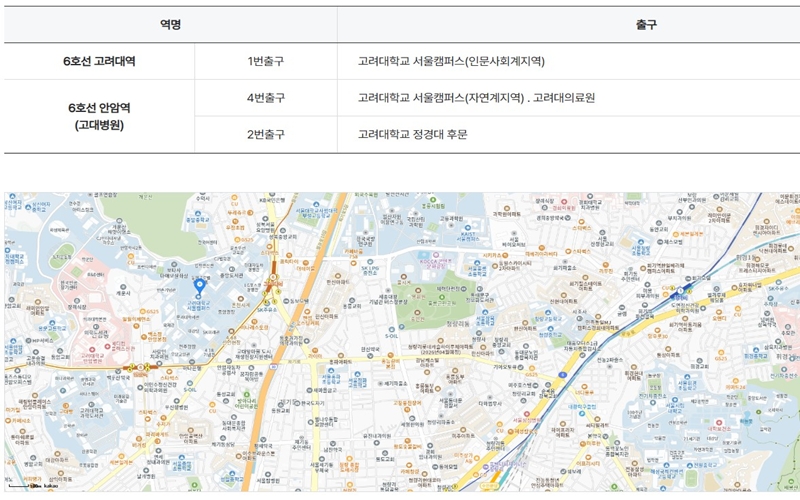Click 고려대학교 서울캠퍼스(인문사회계지역) exit description

point(451,61)
